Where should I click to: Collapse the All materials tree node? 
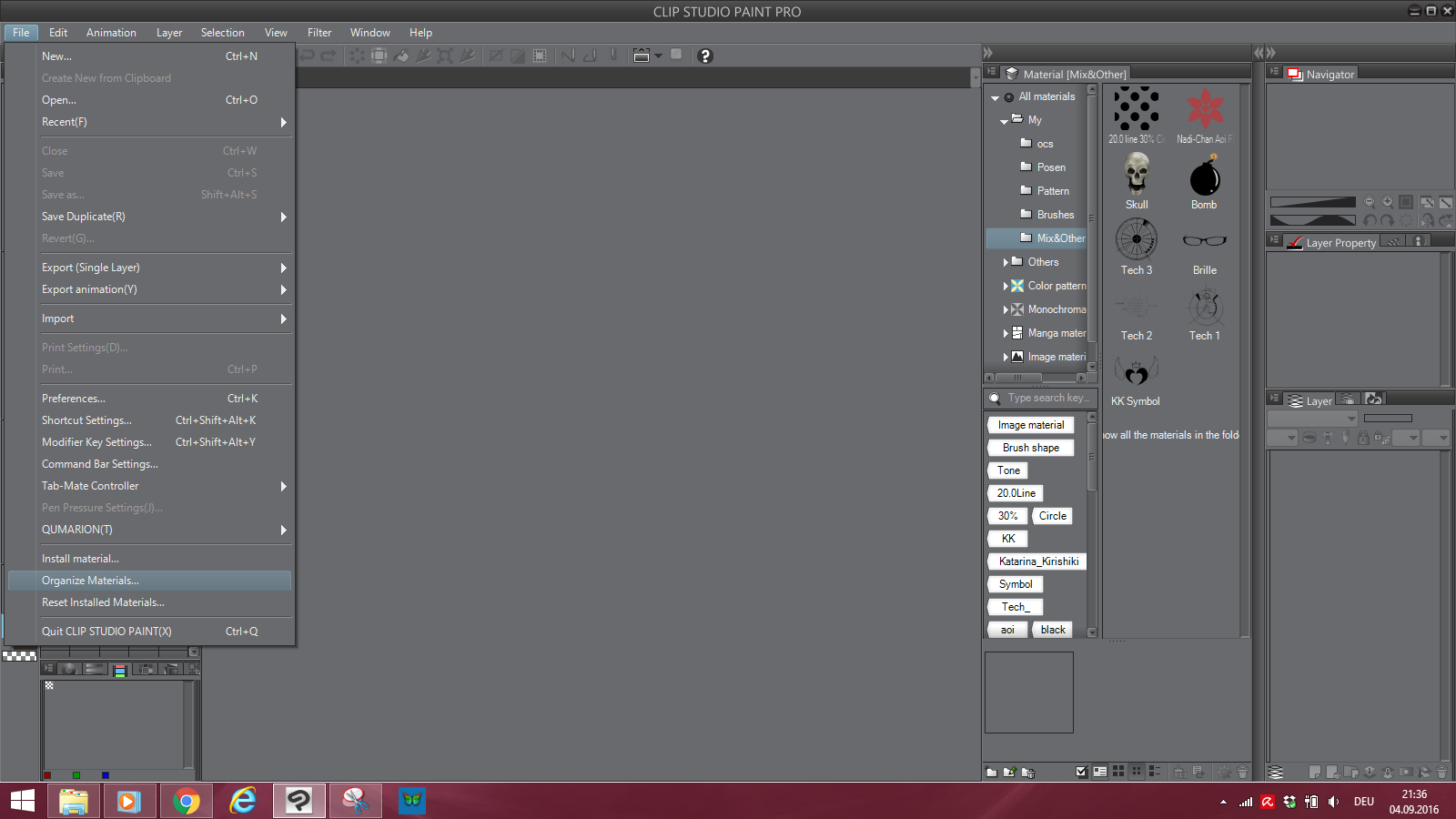click(994, 96)
